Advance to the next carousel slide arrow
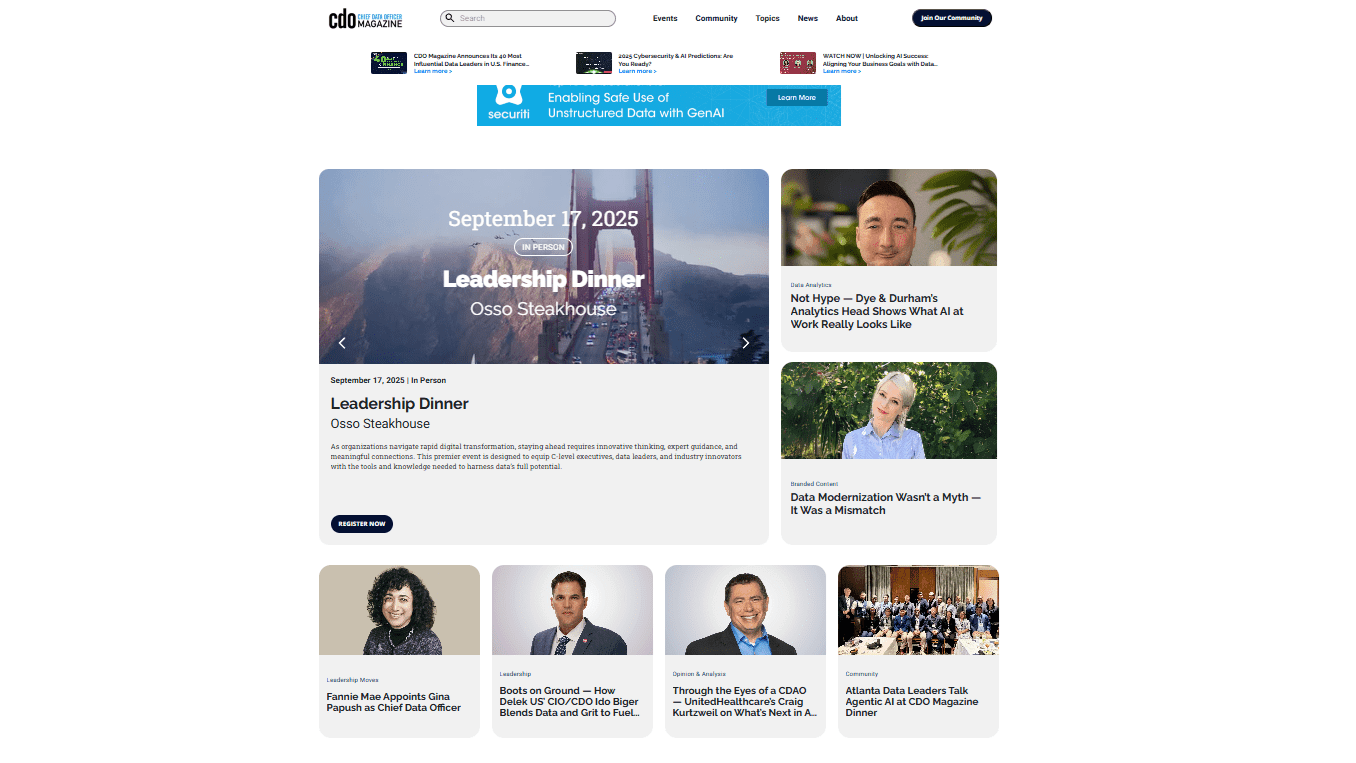Screen dimensions: 1356x763 [x=745, y=343]
